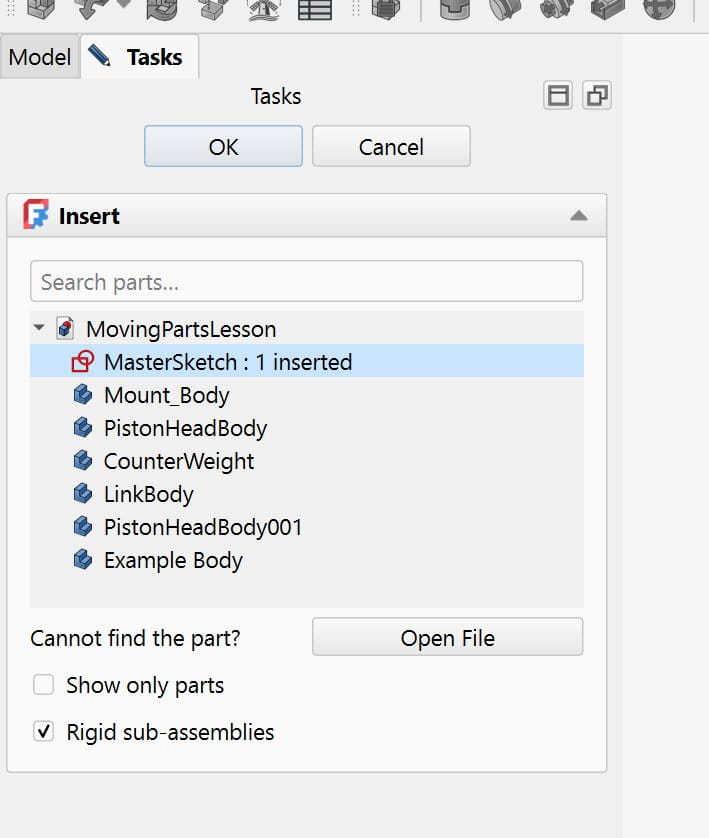Collapse the Insert panel section
The width and height of the screenshot is (709, 838).
pos(578,216)
